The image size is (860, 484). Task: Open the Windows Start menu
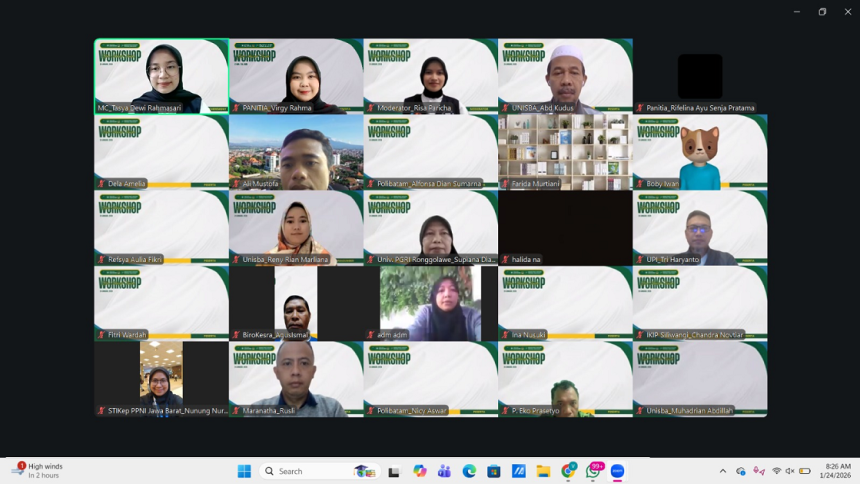click(x=244, y=471)
